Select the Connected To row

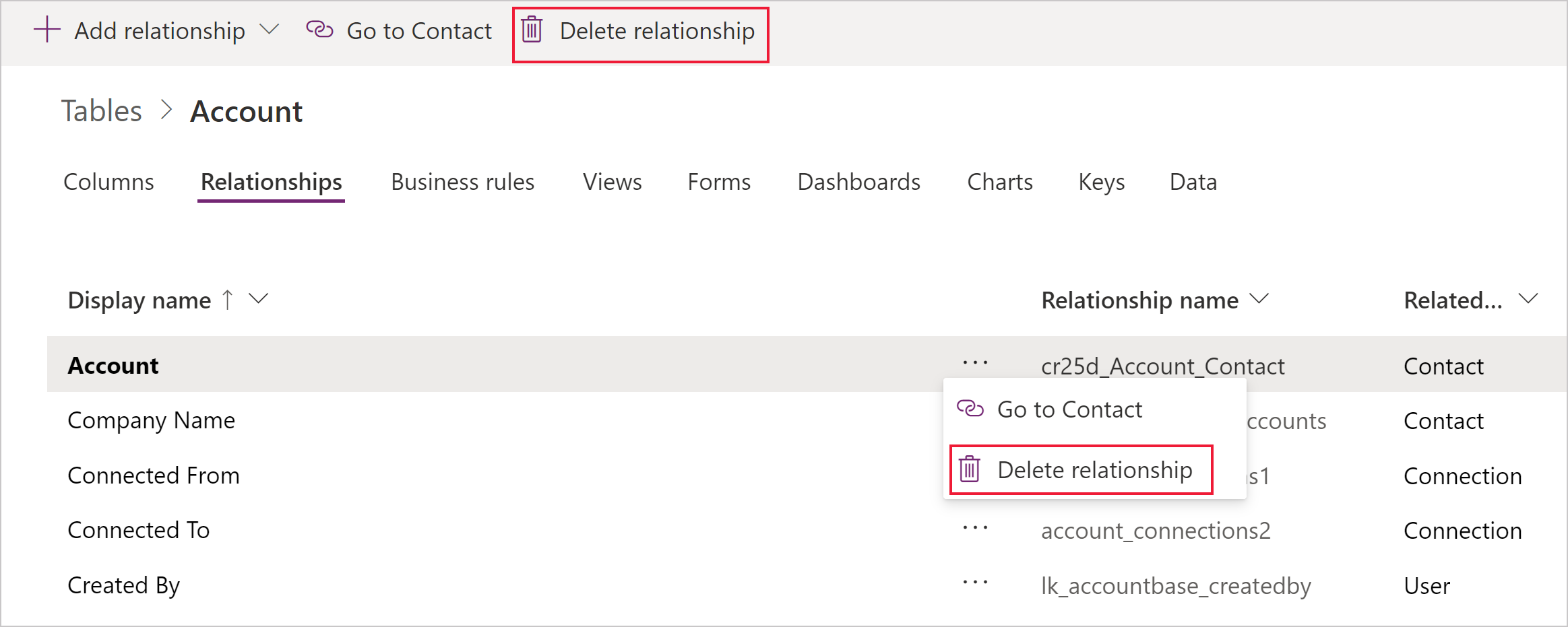[807, 530]
